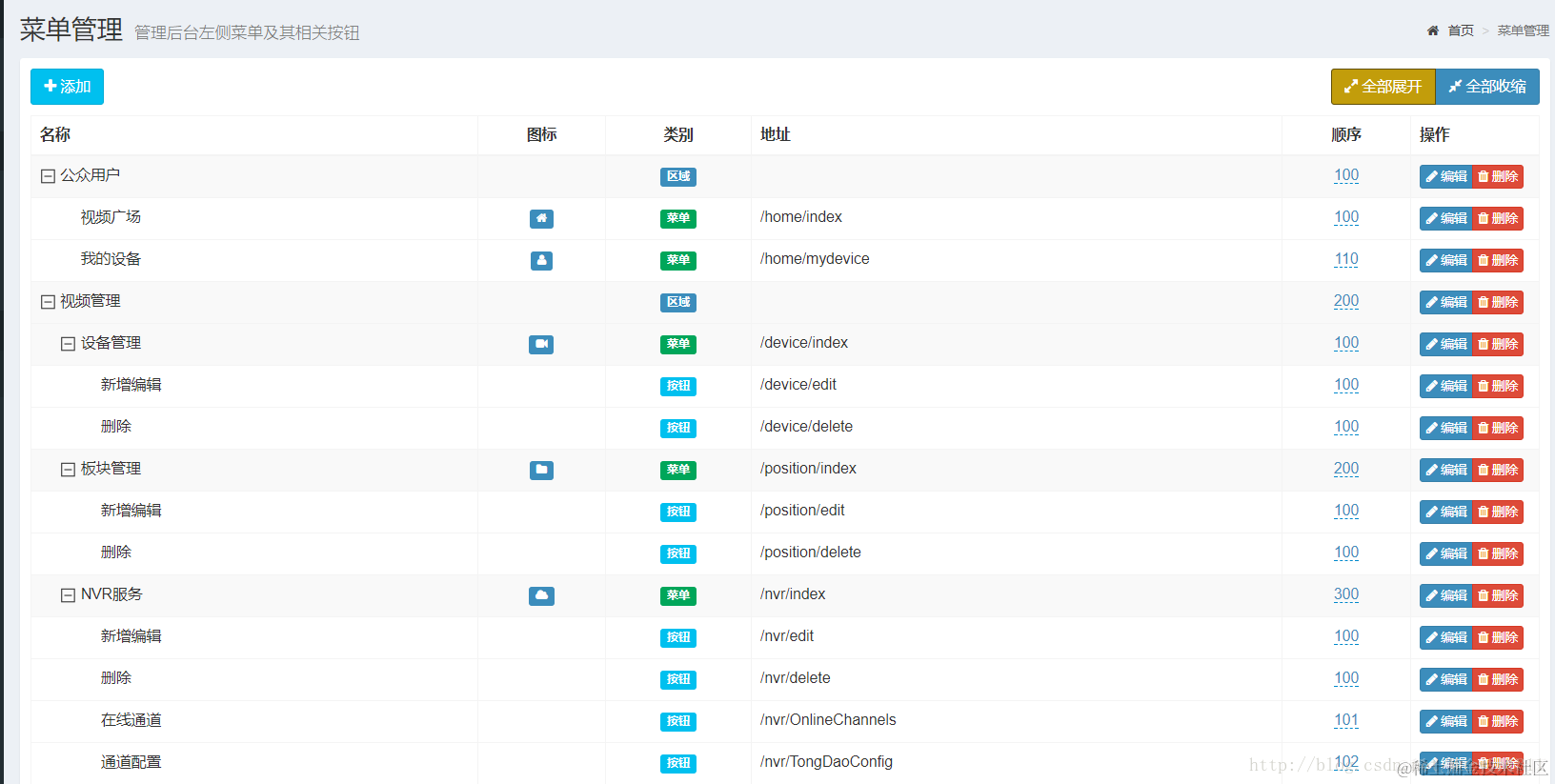Edit the /position/edit row

point(1446,512)
